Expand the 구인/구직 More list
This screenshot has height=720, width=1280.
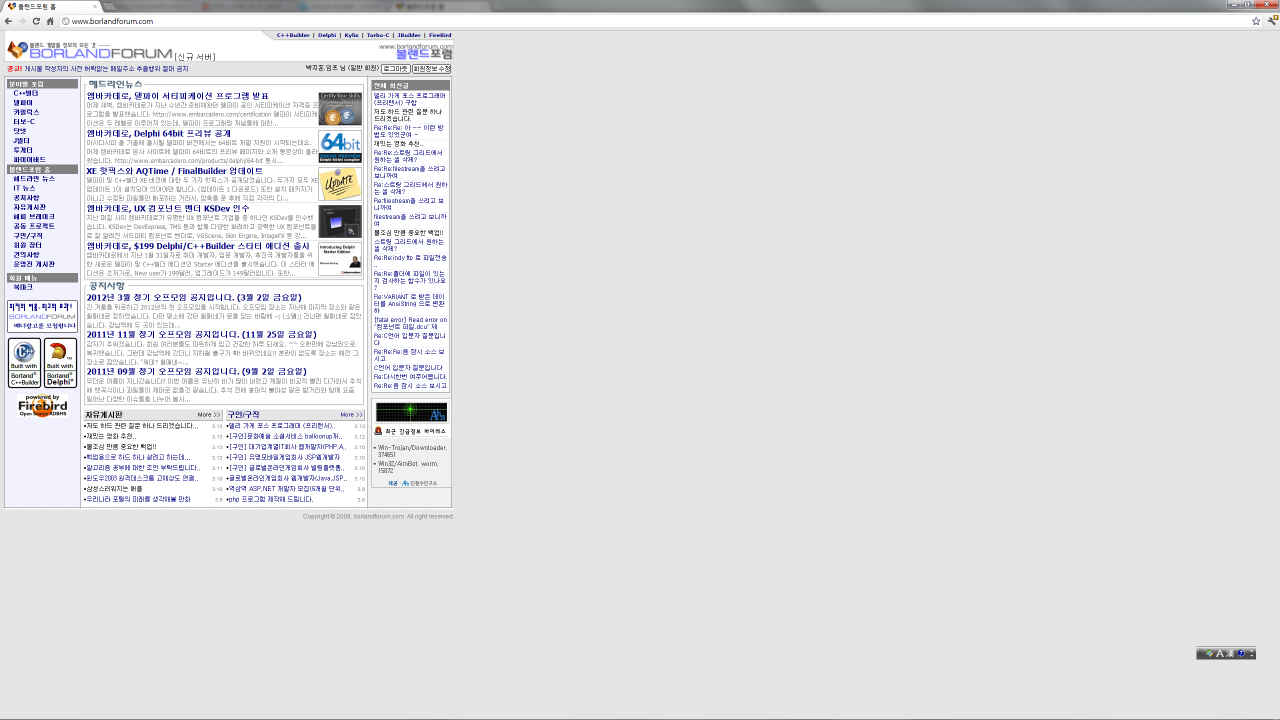point(351,414)
